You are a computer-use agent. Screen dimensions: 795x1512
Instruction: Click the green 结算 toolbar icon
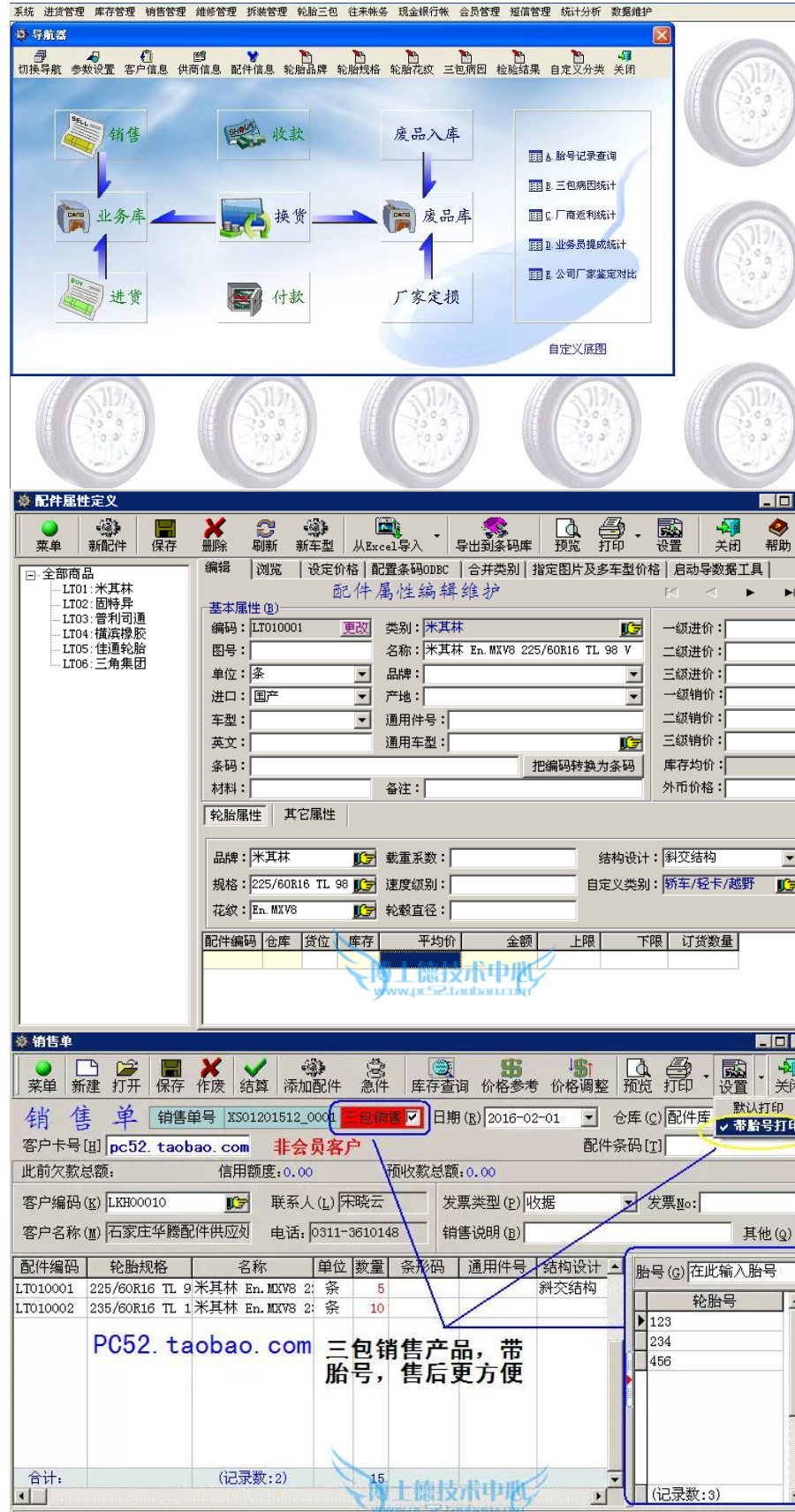[x=254, y=1077]
